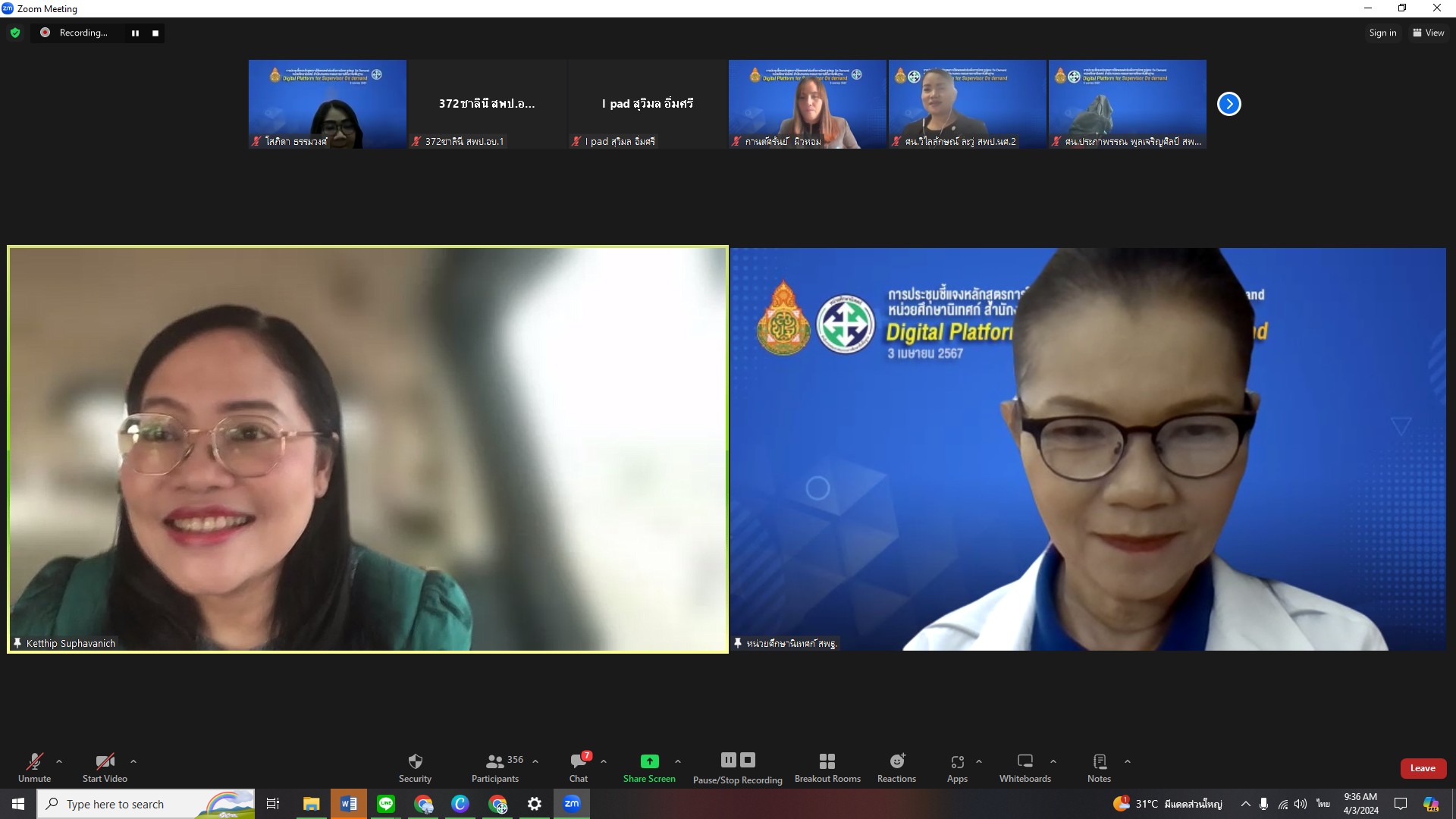Click the red Leave button
This screenshot has height=819, width=1456.
[x=1423, y=768]
